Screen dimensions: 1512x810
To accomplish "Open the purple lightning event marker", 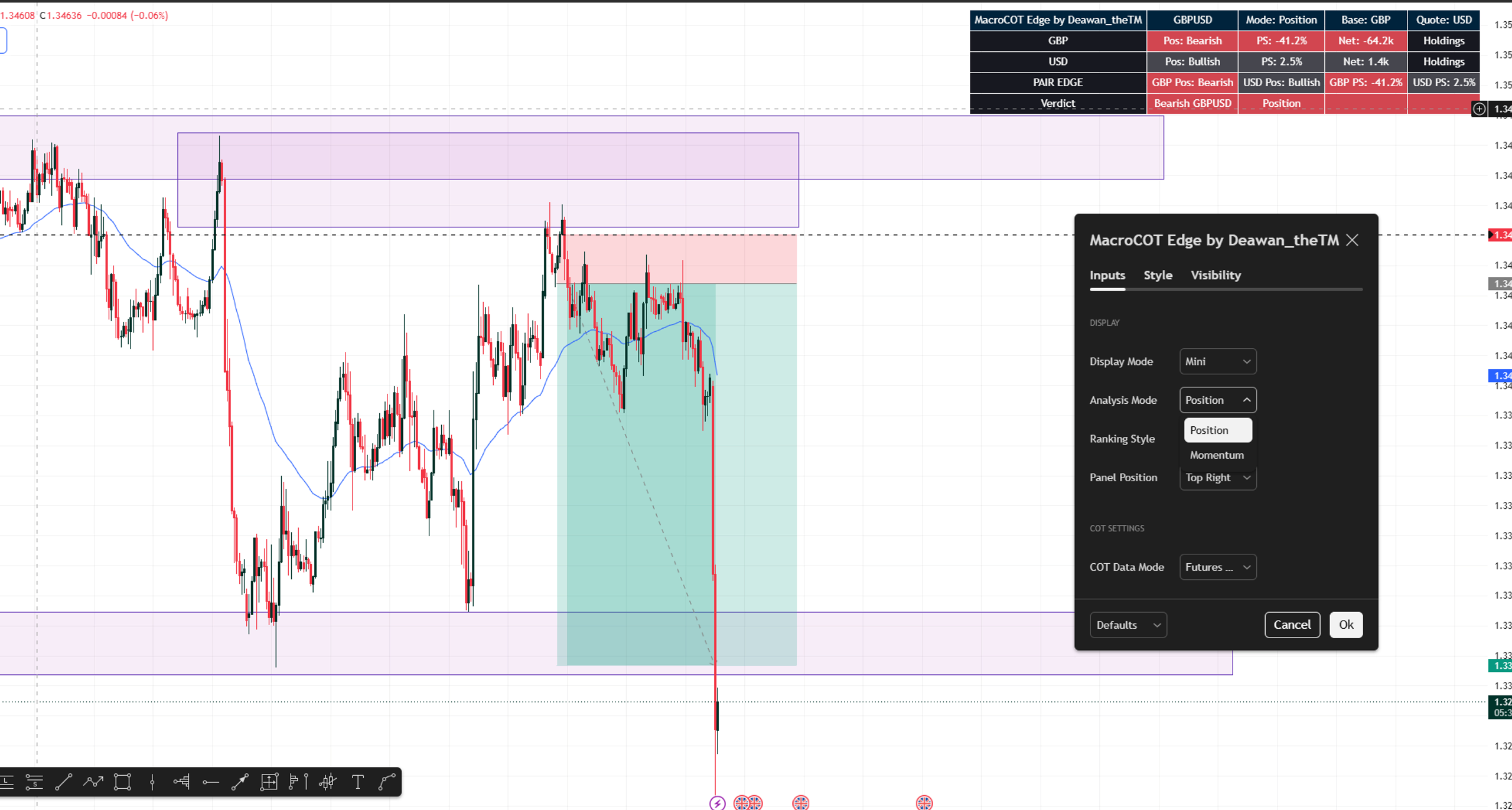I will pyautogui.click(x=717, y=803).
